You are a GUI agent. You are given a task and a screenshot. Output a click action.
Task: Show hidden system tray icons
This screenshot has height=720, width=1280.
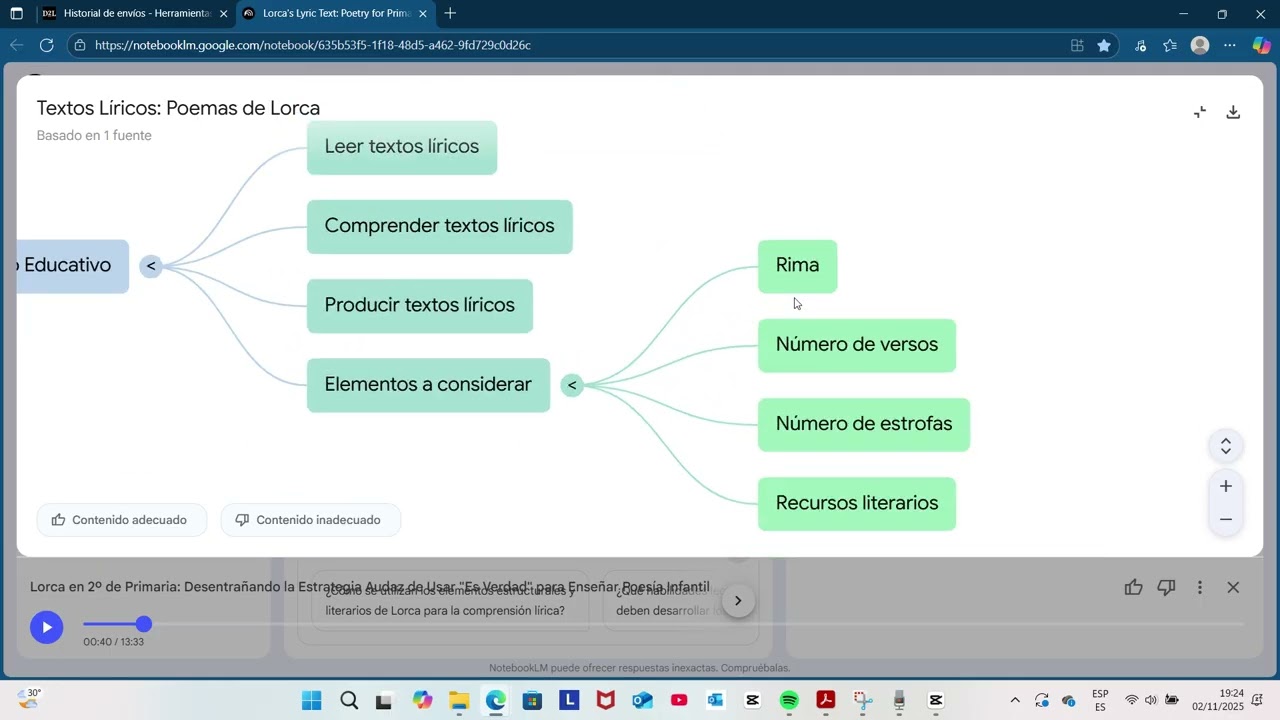pos(1015,700)
